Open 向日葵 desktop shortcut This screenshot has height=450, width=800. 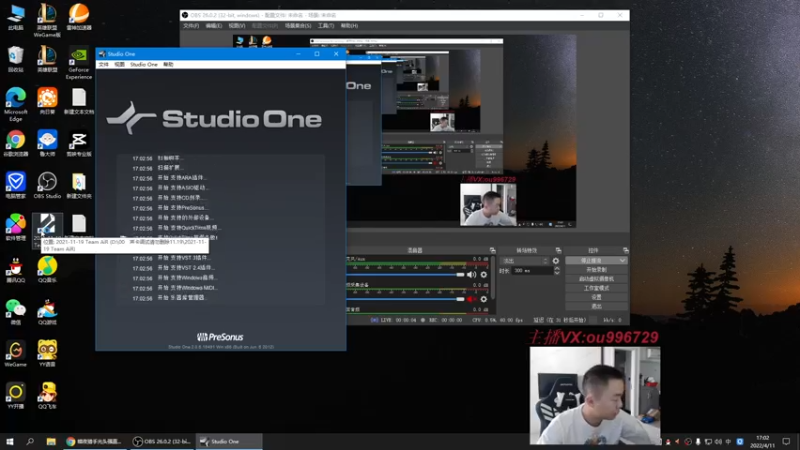(47, 101)
